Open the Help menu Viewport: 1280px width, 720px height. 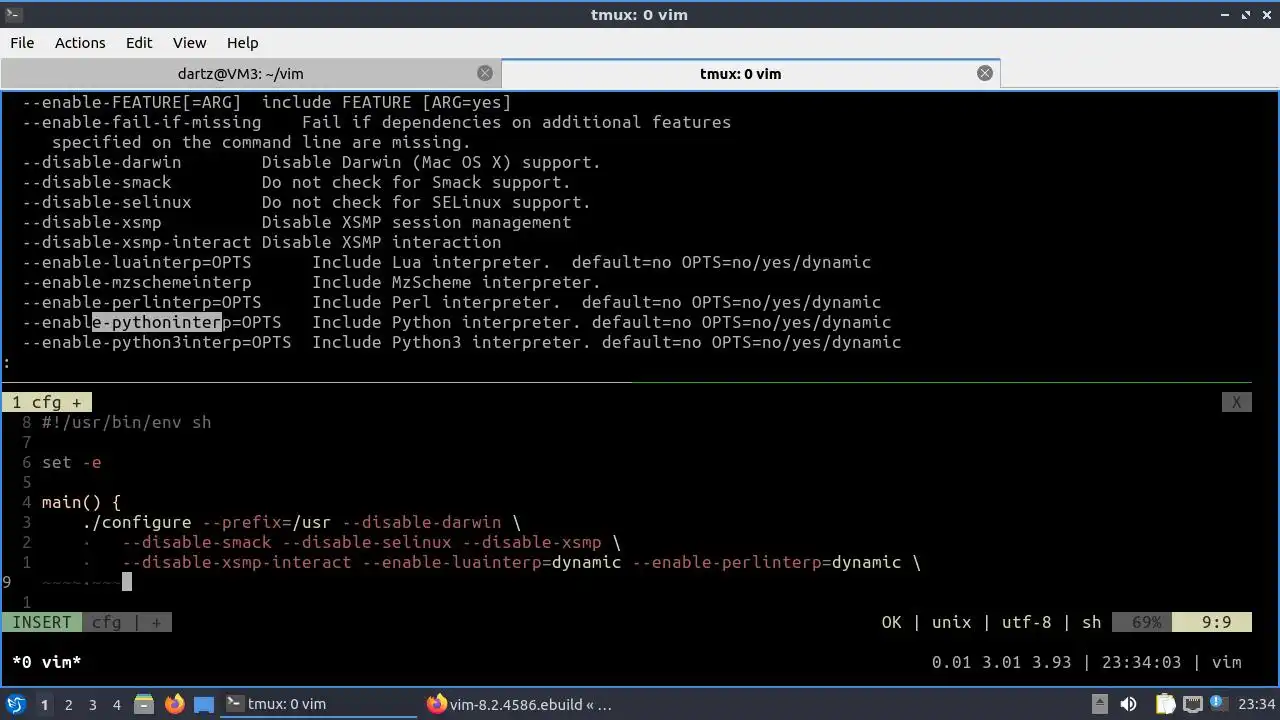(243, 43)
